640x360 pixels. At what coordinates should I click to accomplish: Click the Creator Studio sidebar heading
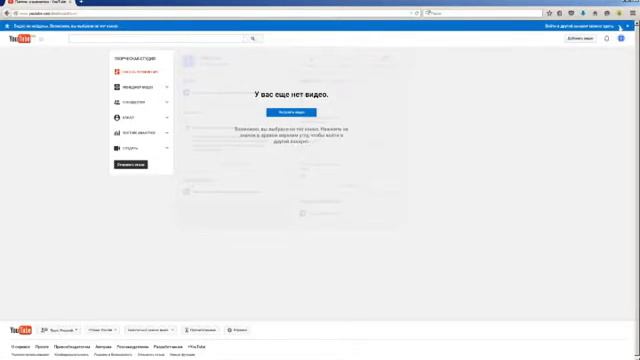[x=135, y=59]
